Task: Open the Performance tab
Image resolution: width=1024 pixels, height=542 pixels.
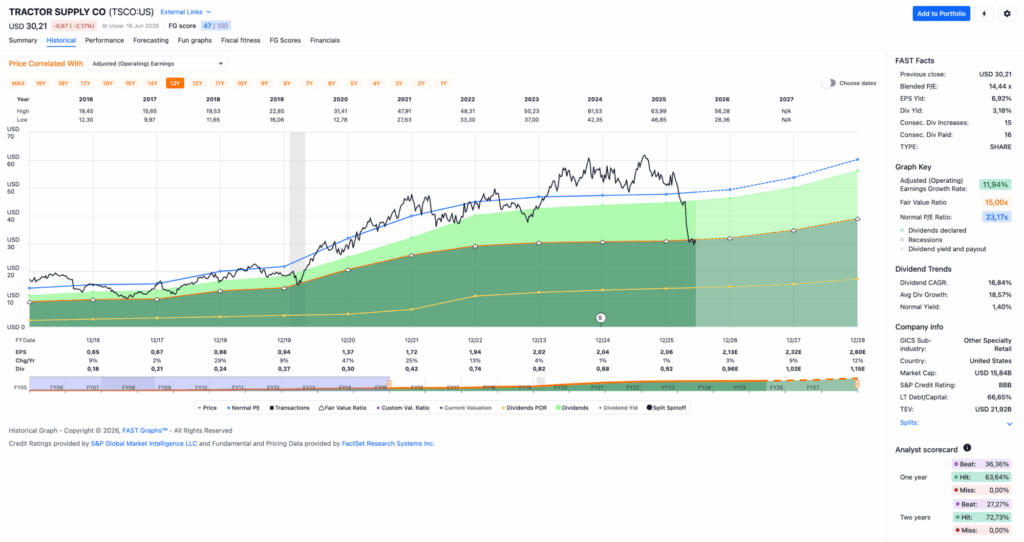Action: 104,40
